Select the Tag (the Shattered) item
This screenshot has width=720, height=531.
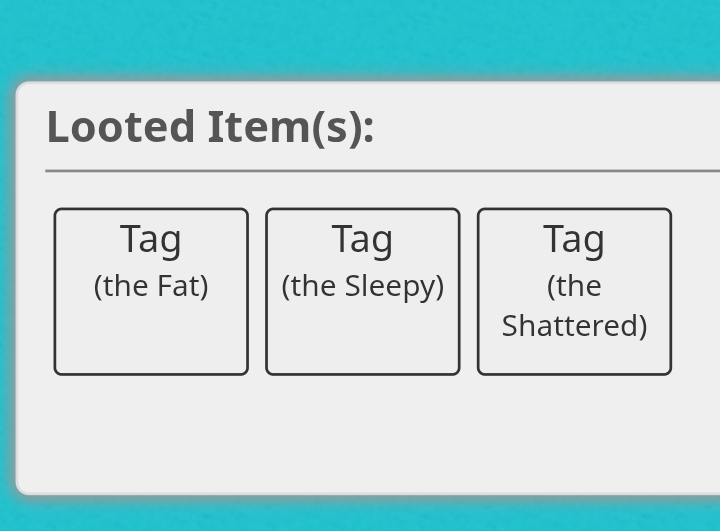(574, 292)
